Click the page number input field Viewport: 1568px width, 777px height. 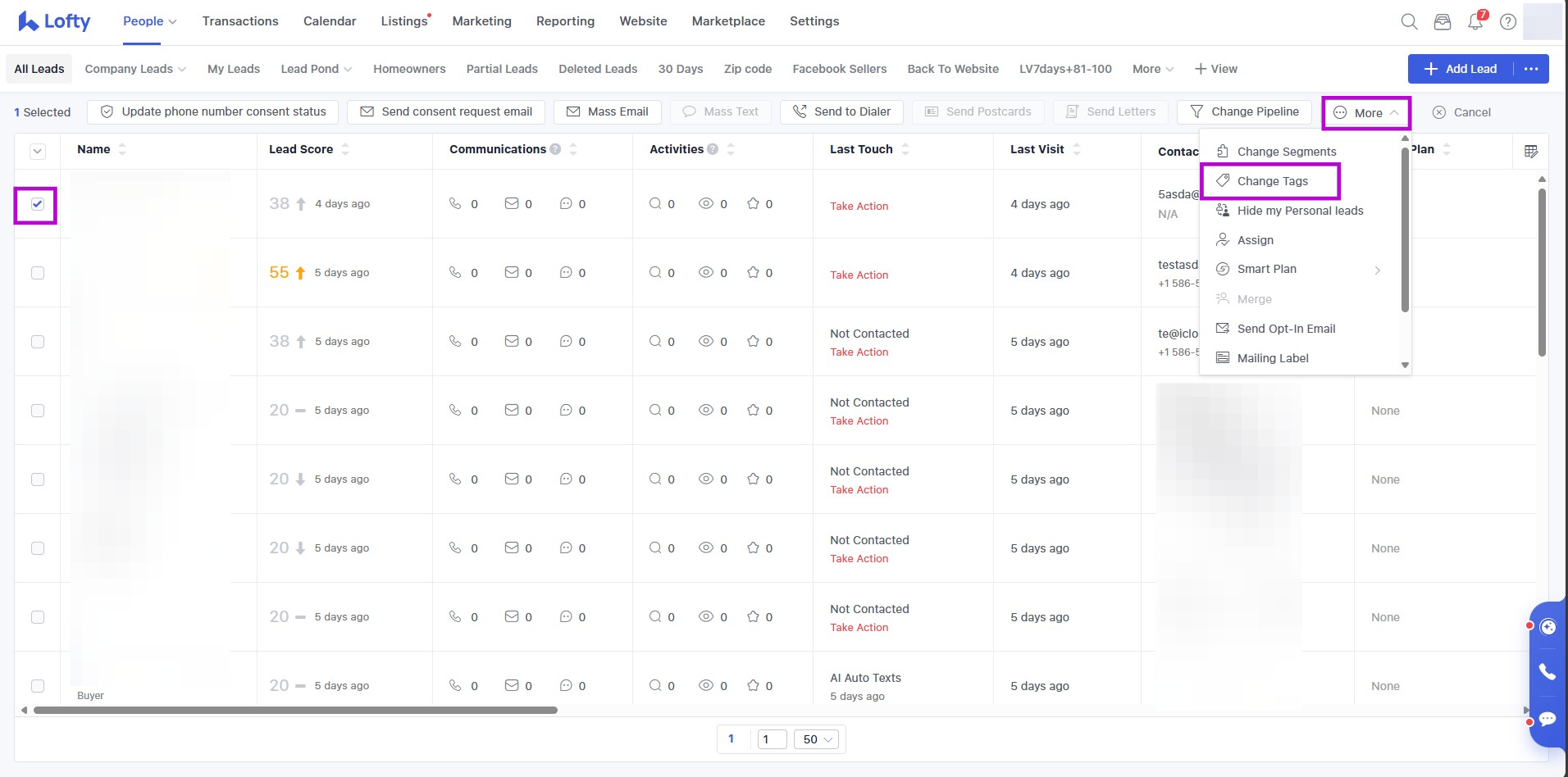[x=772, y=739]
